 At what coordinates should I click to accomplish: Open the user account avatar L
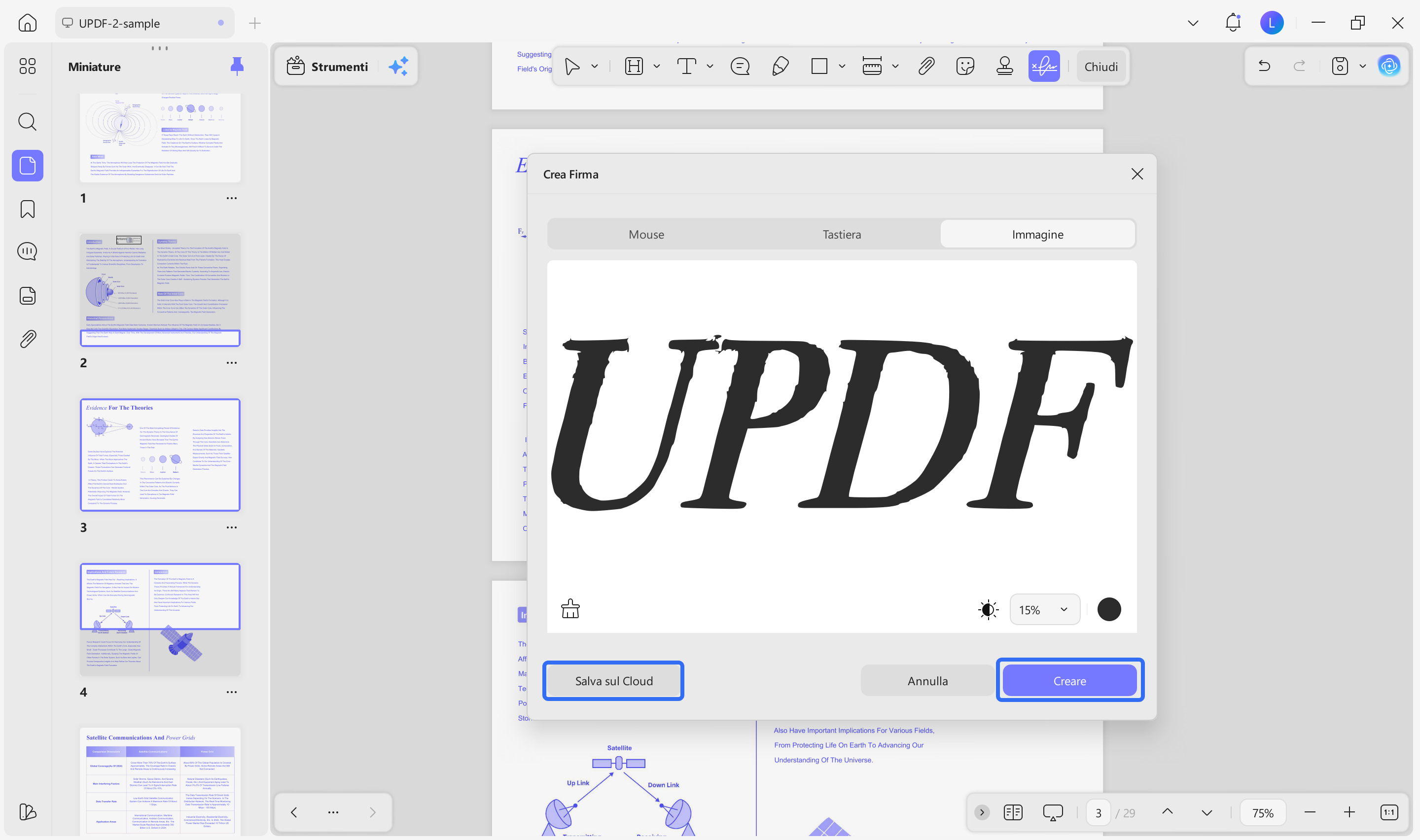point(1272,23)
